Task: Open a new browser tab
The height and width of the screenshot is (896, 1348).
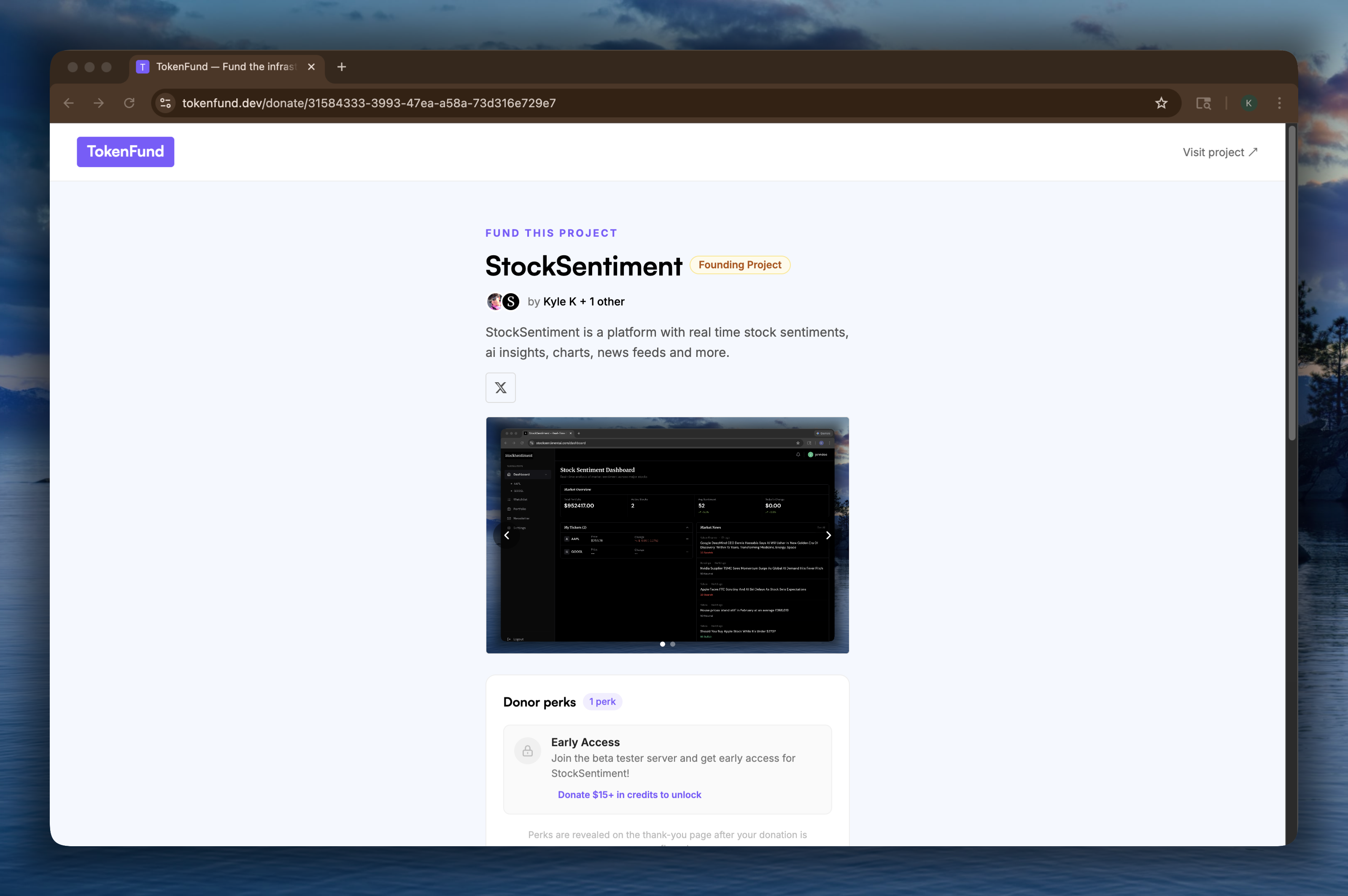Action: click(x=341, y=67)
